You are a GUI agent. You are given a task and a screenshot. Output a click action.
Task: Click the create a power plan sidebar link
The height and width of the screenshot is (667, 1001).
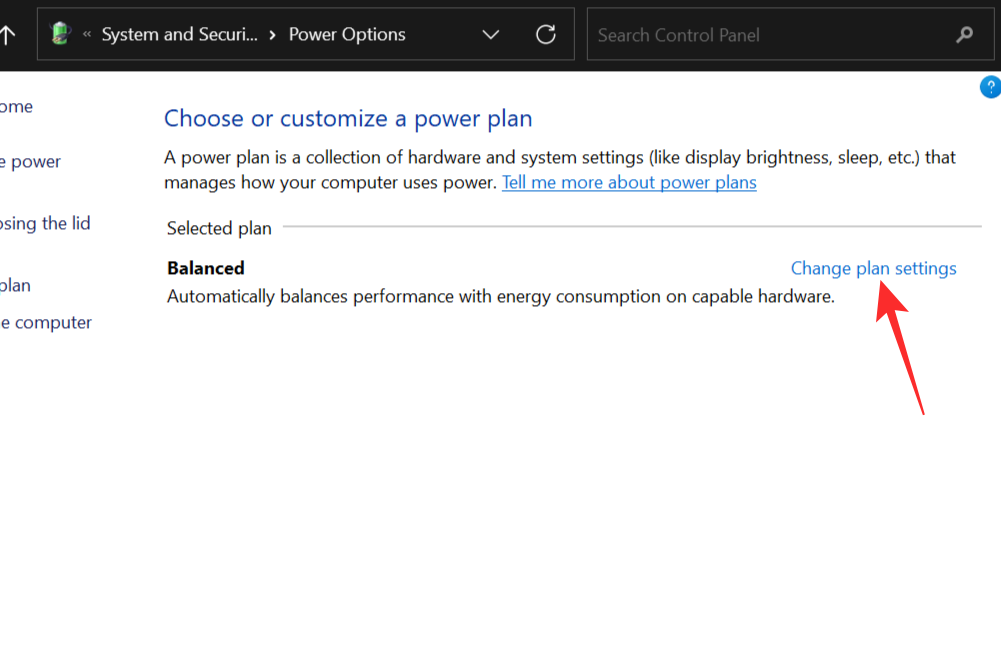point(15,286)
